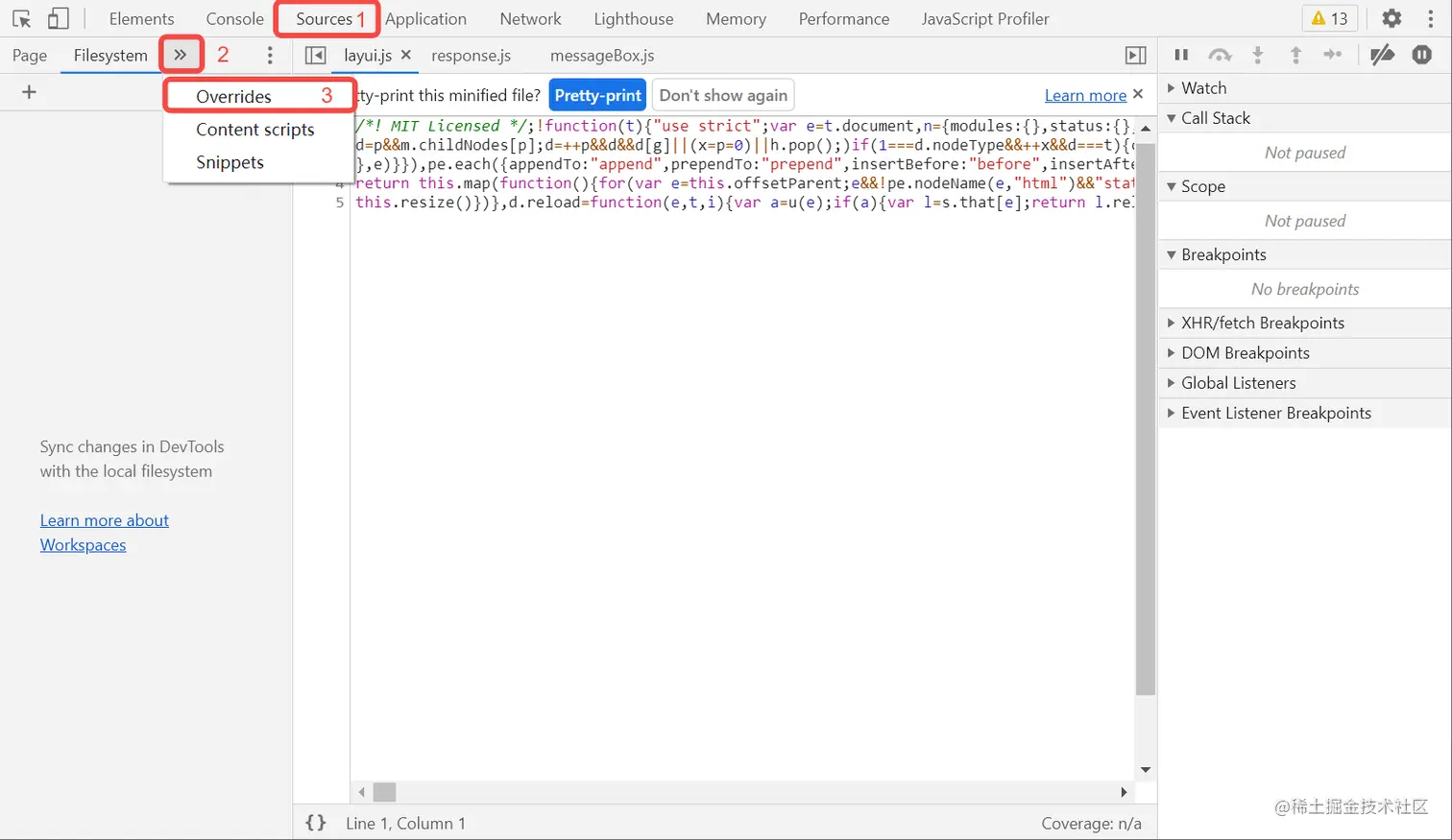Click the warnings count badge showing 13

pos(1330,18)
